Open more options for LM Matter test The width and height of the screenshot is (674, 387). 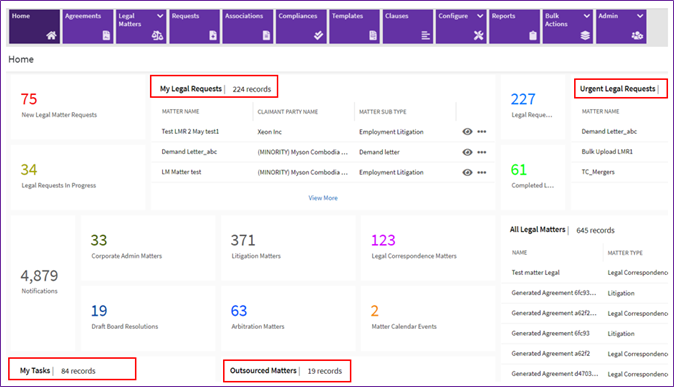click(x=482, y=172)
